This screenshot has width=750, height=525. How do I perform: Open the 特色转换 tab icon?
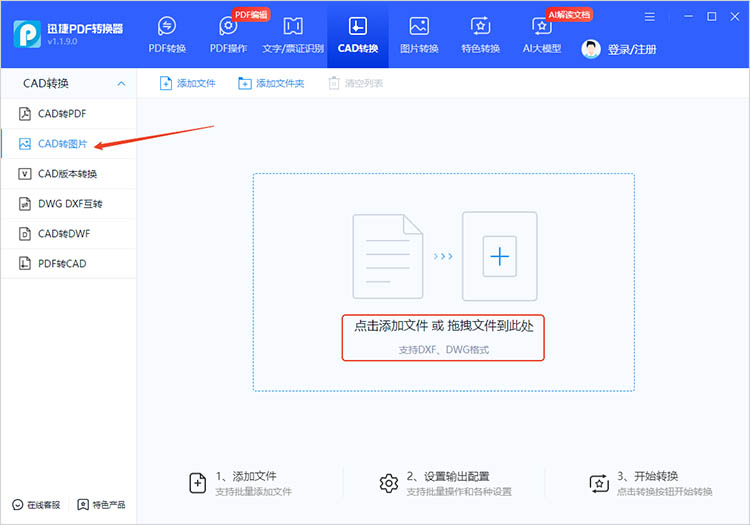pos(480,26)
